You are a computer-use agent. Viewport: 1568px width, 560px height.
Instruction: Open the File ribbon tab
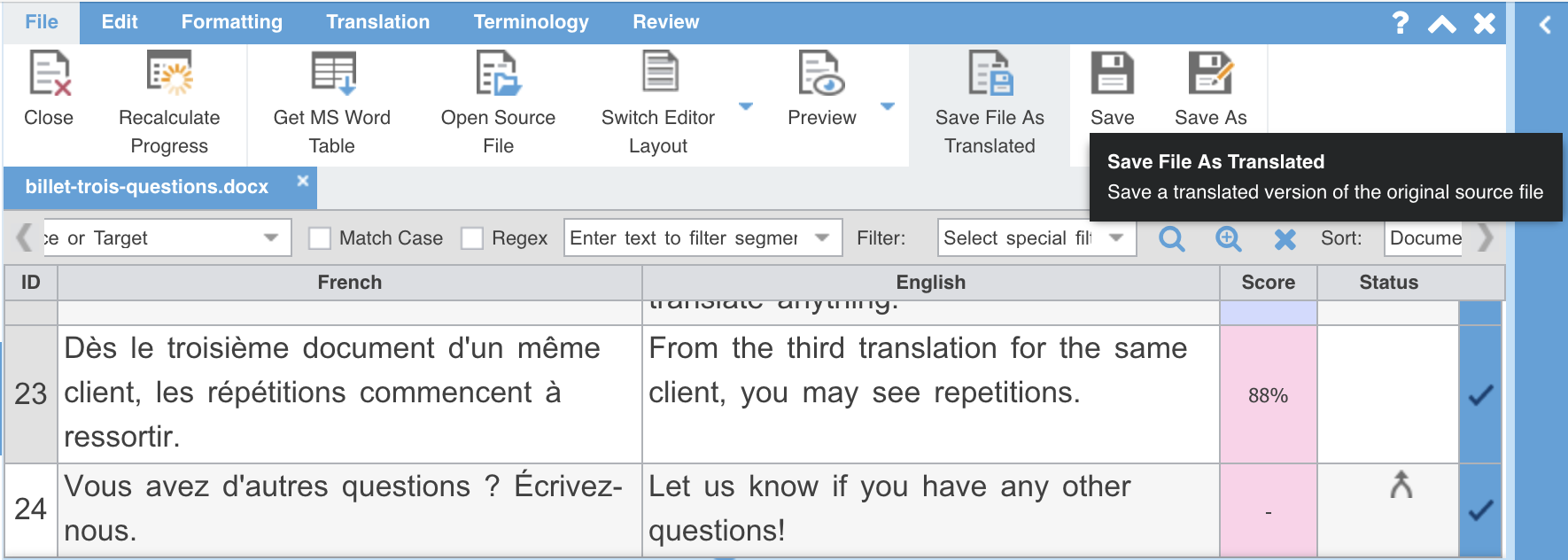(x=42, y=22)
